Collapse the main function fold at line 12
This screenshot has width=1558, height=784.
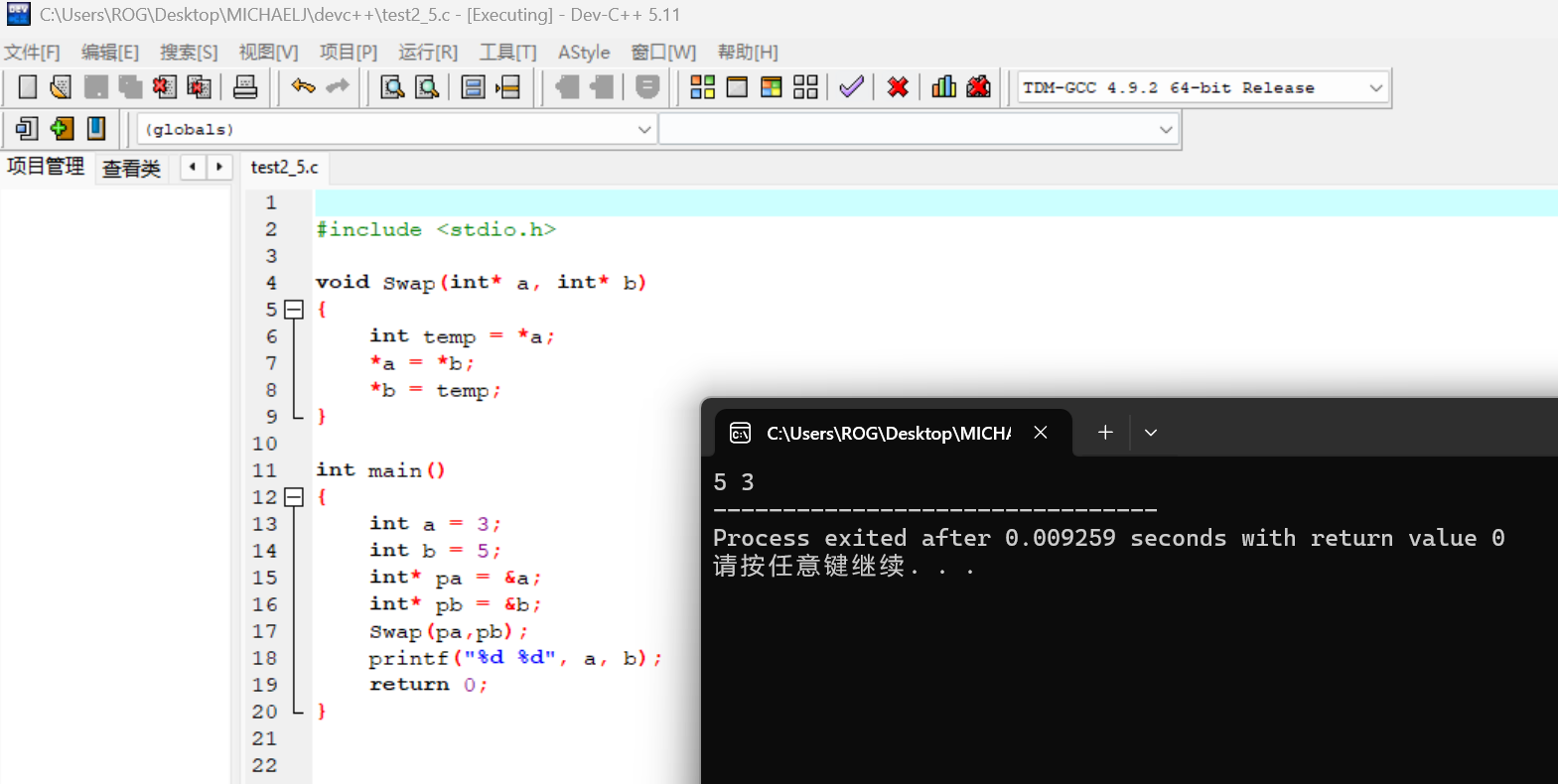point(294,497)
